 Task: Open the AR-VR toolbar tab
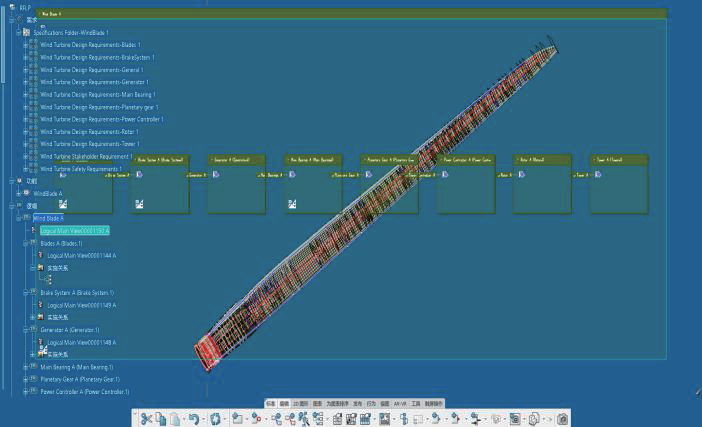pyautogui.click(x=400, y=403)
